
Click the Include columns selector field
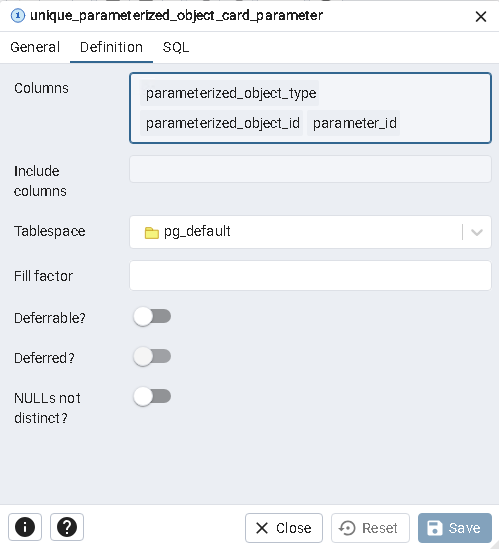310,169
